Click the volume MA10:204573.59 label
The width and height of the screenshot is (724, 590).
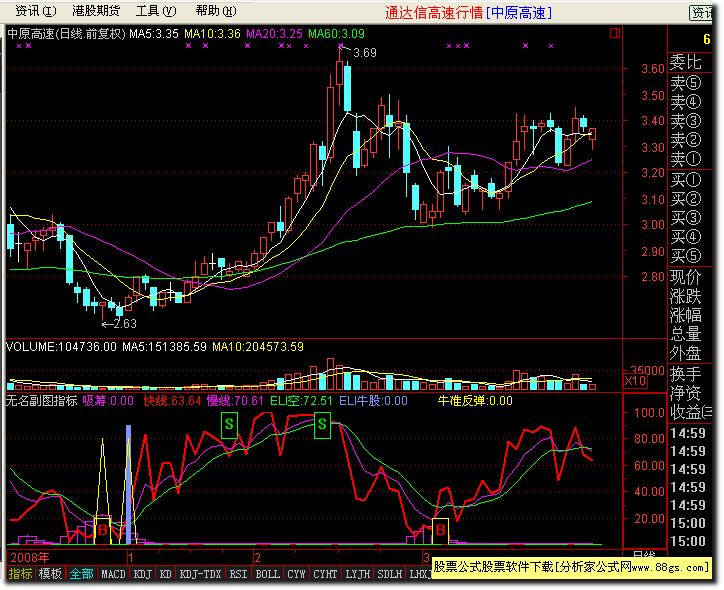(258, 347)
